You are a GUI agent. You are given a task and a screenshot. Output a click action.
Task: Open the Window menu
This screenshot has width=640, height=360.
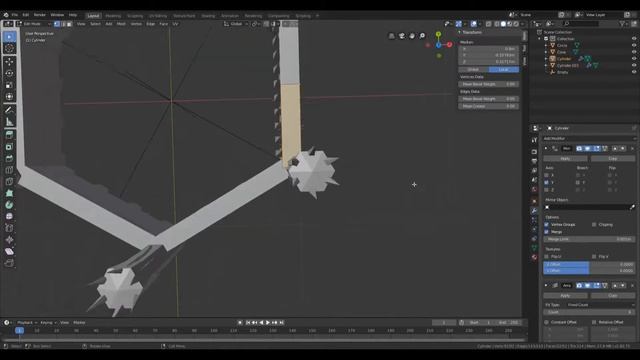(x=57, y=15)
